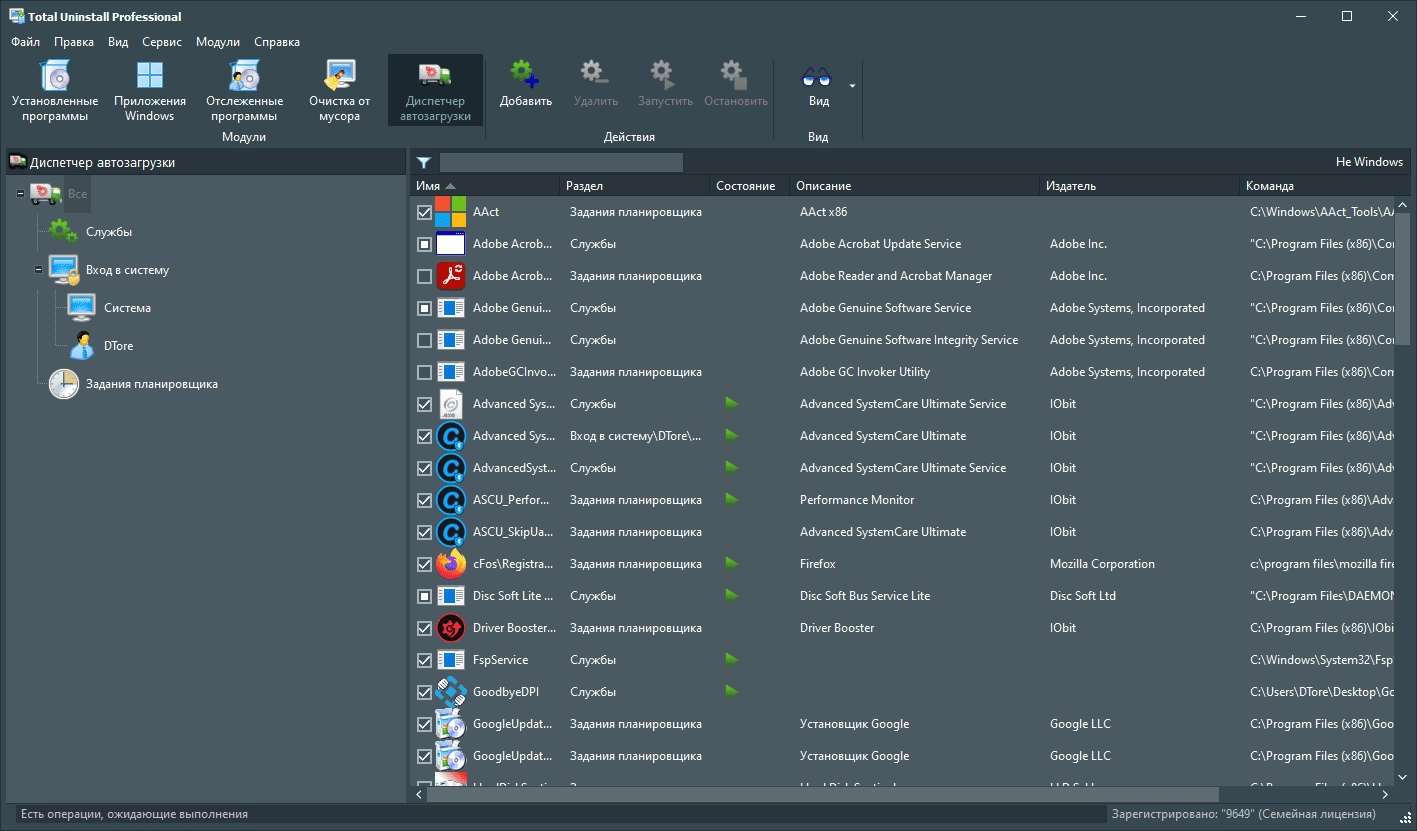Click the Не Windows filter link
This screenshot has width=1417, height=831.
(1369, 162)
